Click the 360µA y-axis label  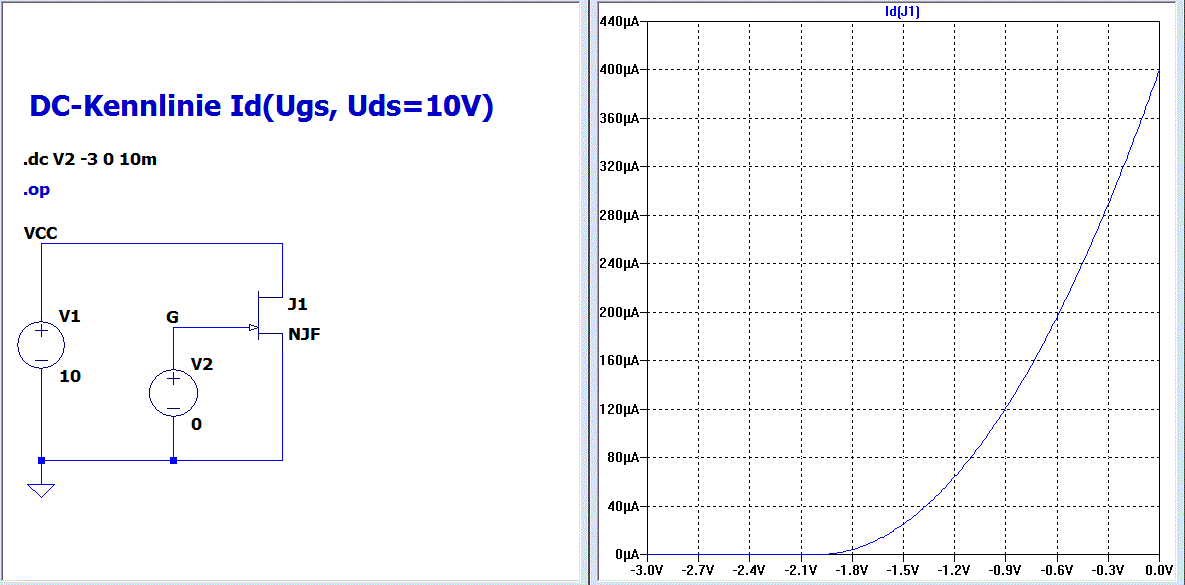click(x=619, y=119)
